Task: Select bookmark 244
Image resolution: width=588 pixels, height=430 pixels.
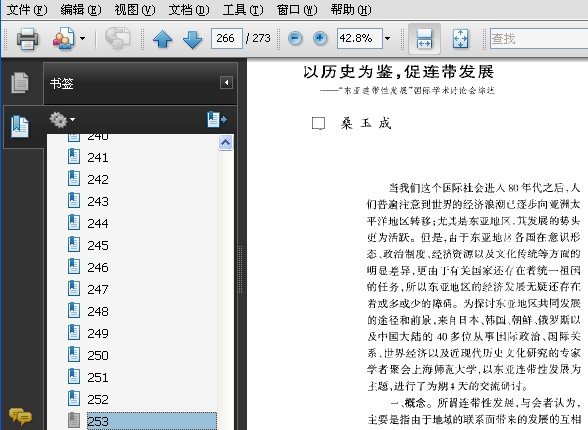Action: (x=98, y=223)
